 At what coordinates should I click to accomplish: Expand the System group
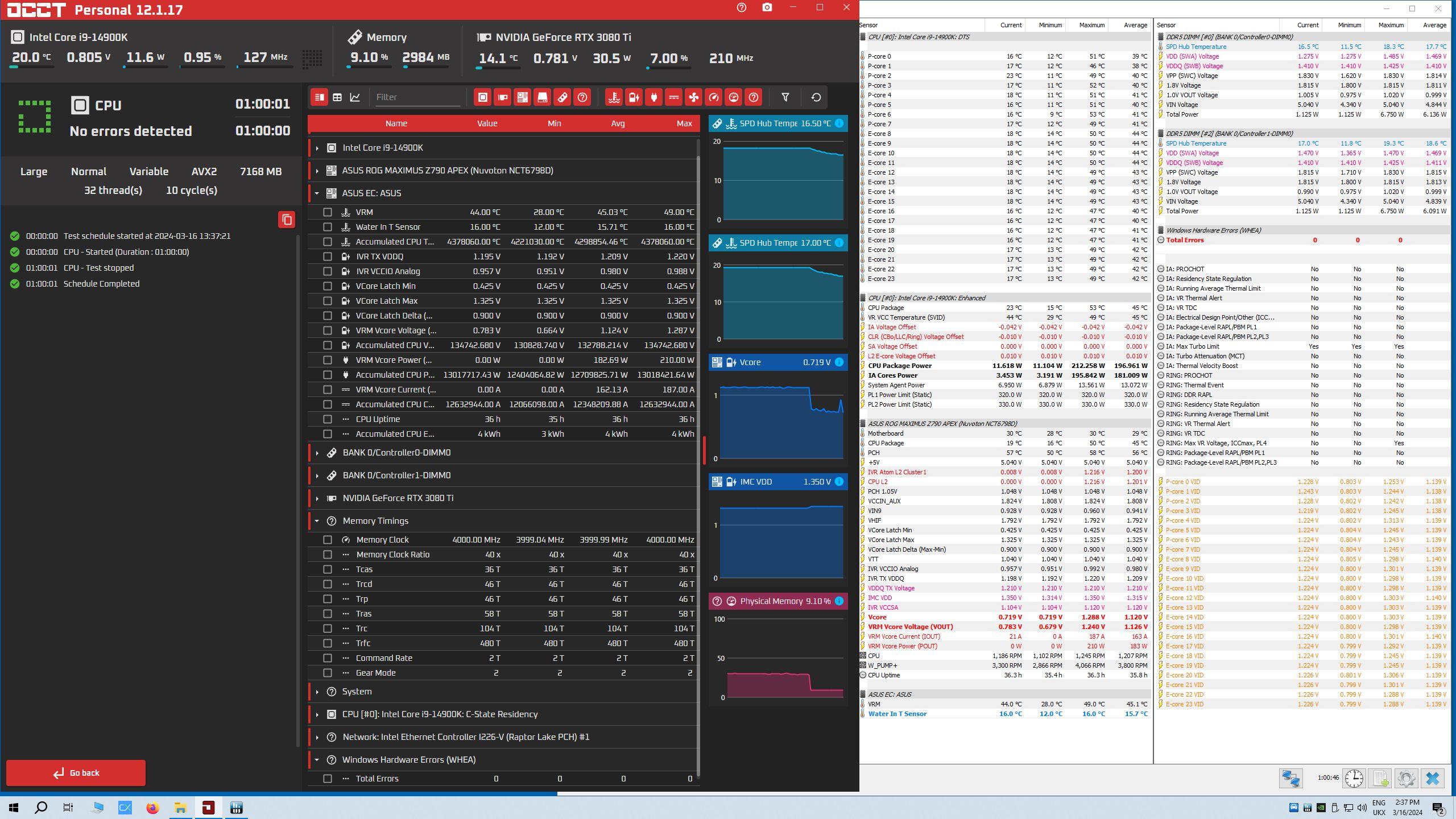317,692
